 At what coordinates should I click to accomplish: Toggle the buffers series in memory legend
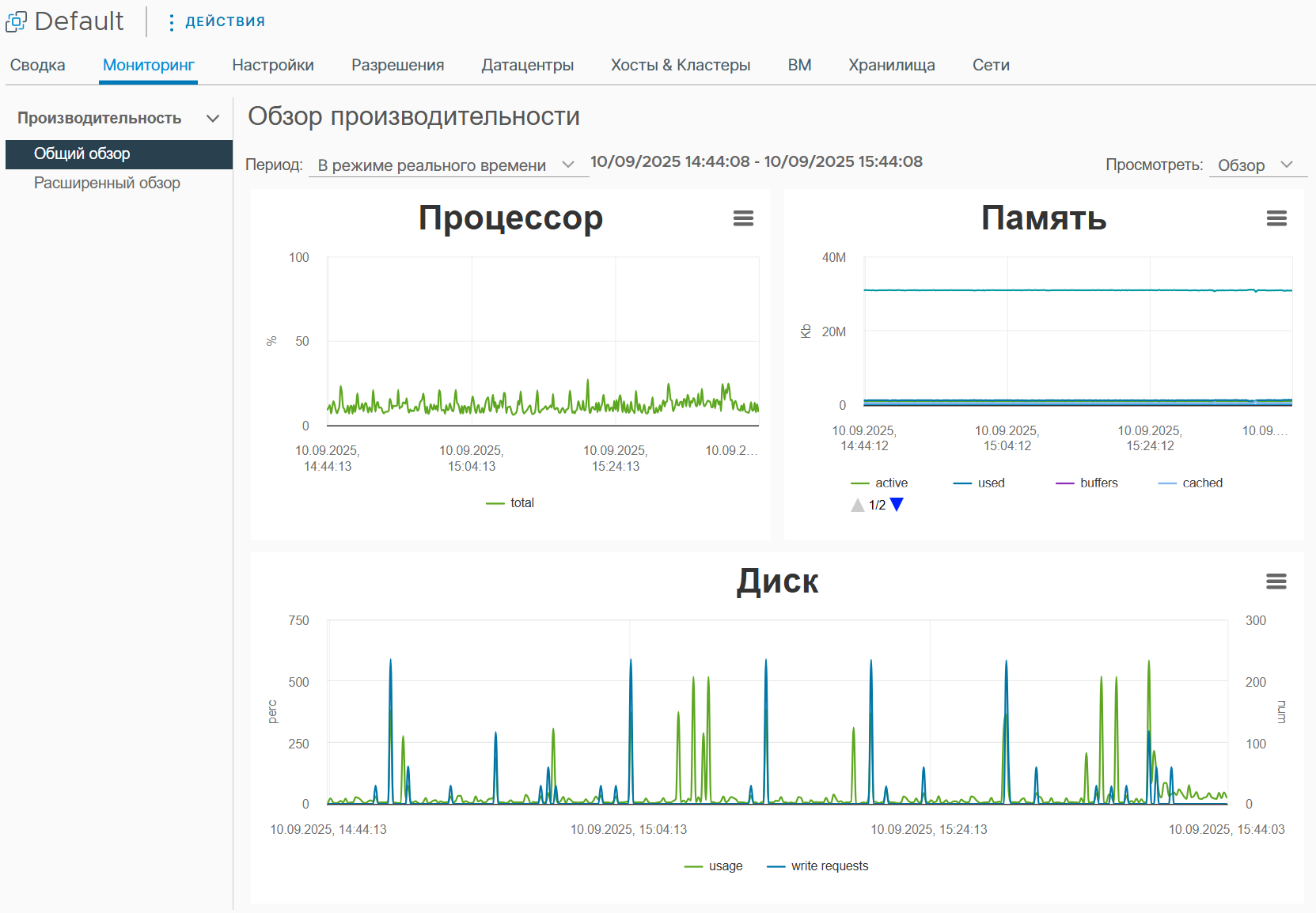coord(1087,483)
